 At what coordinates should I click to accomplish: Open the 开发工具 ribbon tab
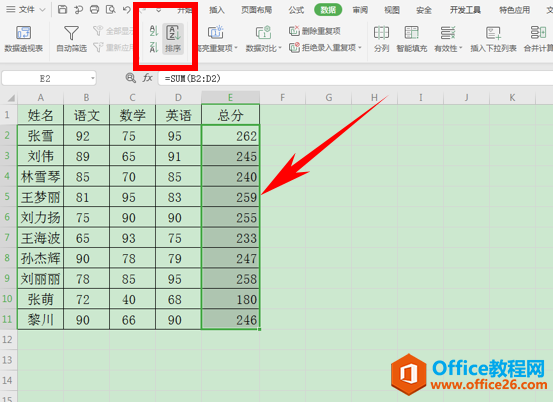[465, 10]
